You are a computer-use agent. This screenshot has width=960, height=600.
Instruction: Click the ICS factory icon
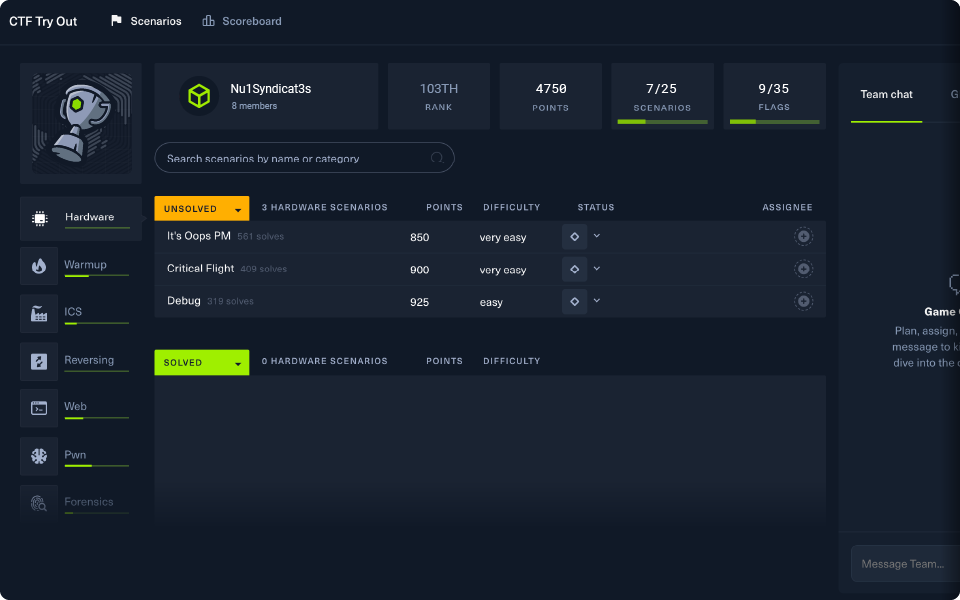pyautogui.click(x=39, y=313)
